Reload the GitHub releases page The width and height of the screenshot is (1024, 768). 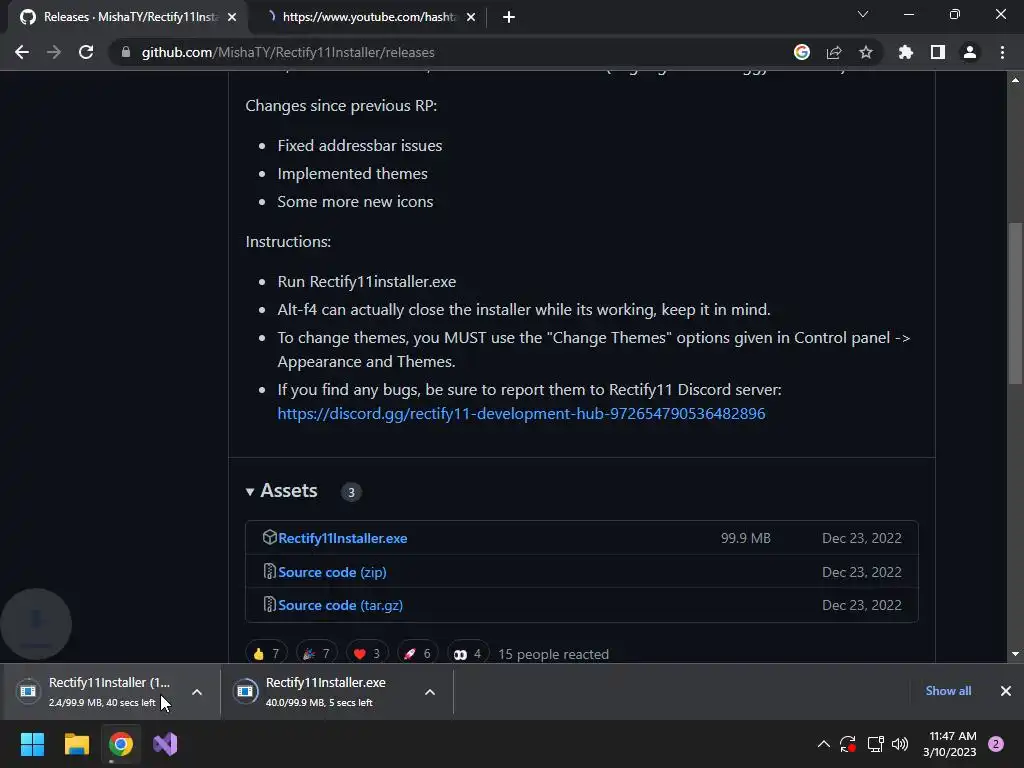pos(86,52)
